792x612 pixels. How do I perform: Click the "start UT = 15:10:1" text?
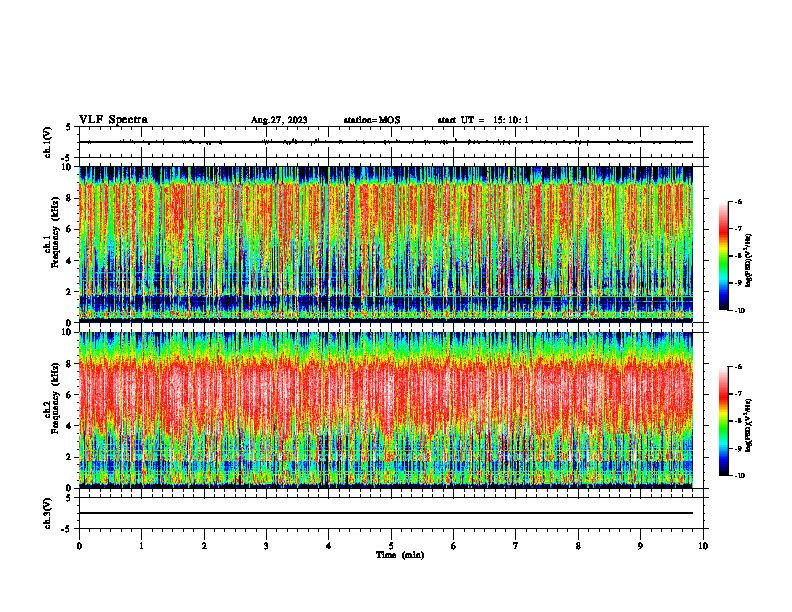[483, 120]
